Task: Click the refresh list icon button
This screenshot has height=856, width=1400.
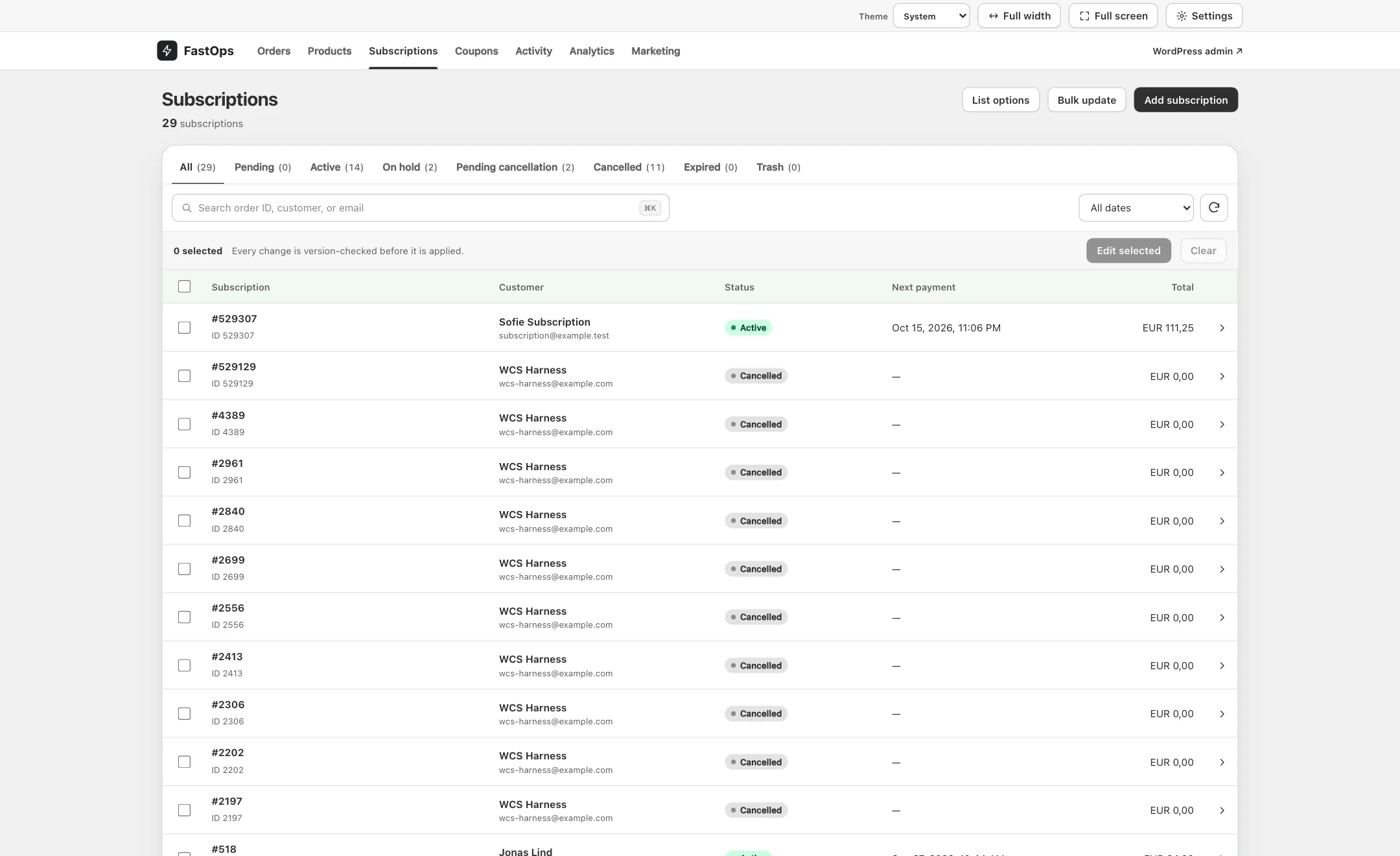Action: pyautogui.click(x=1213, y=208)
